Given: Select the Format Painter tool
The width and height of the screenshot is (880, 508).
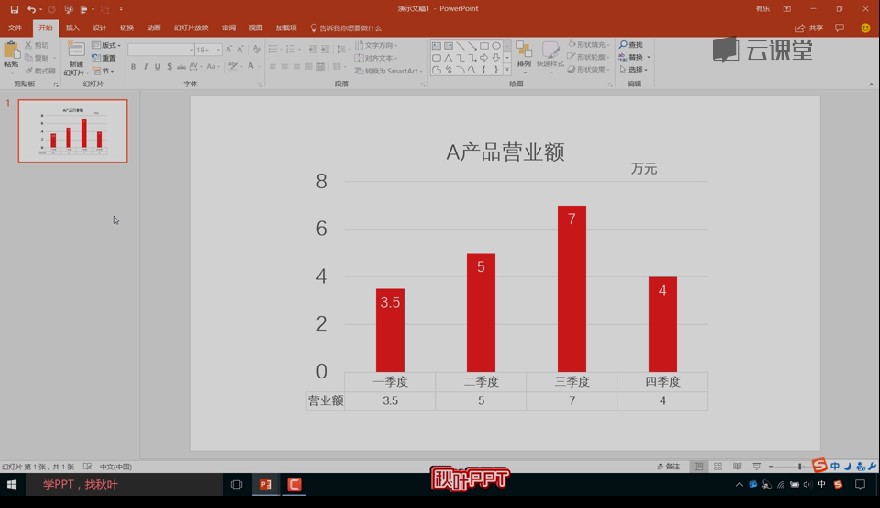Looking at the screenshot, I should coord(40,71).
